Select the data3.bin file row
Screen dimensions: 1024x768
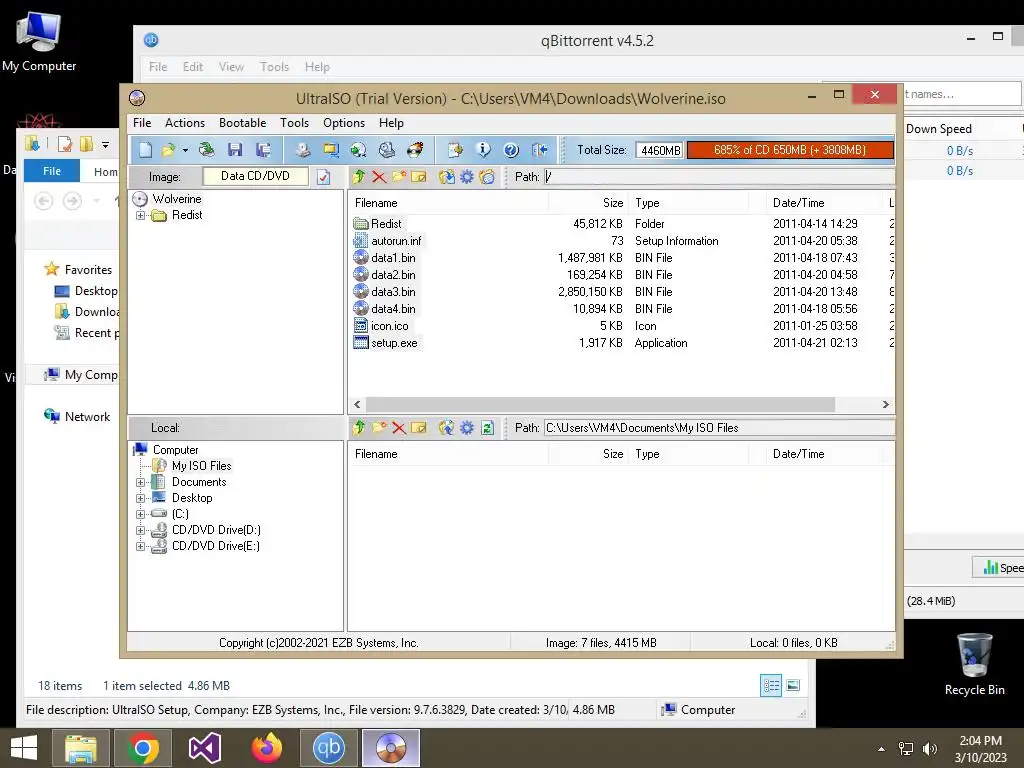point(620,292)
